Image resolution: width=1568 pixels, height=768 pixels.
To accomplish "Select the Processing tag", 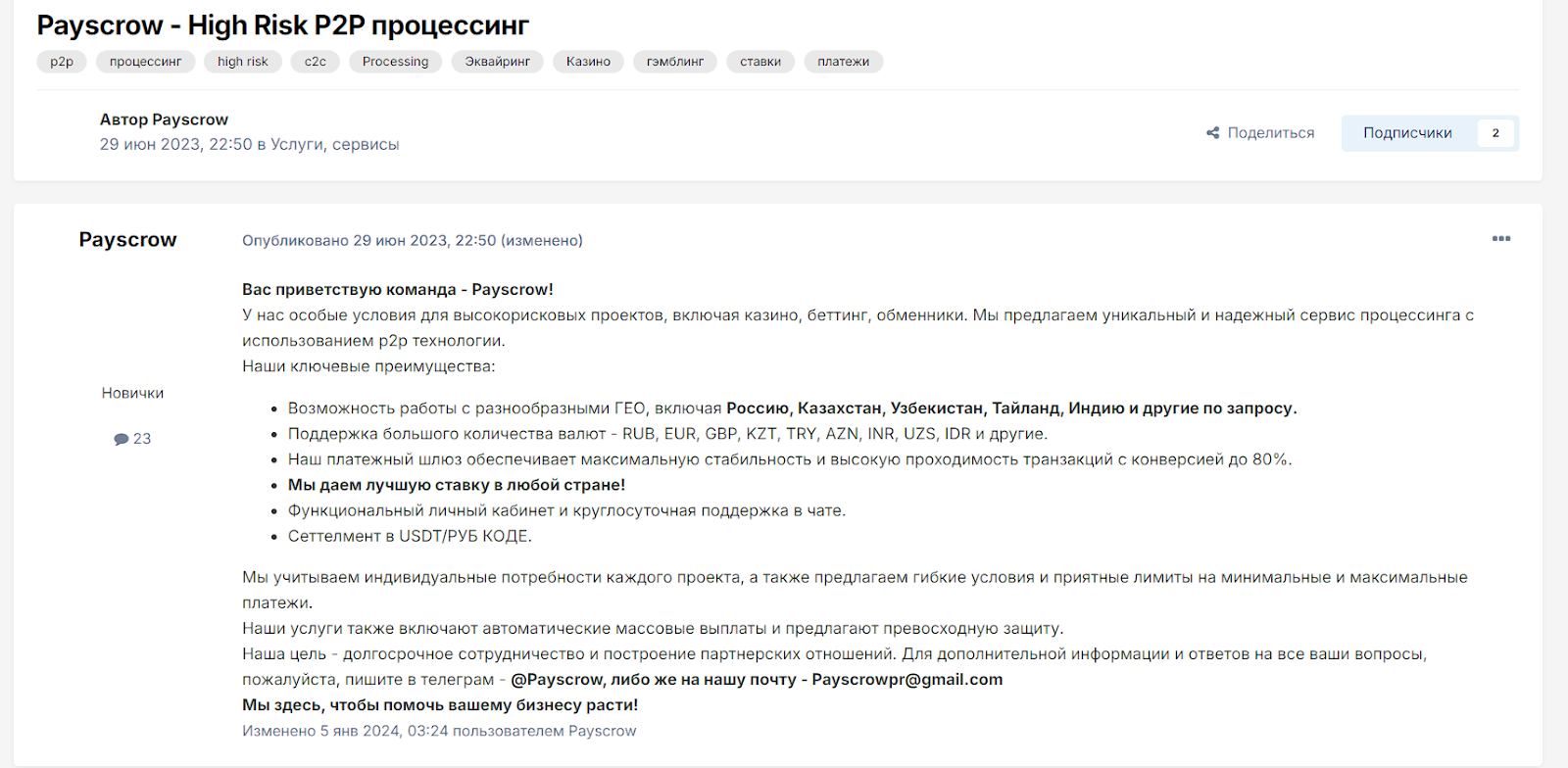I will click(x=395, y=61).
